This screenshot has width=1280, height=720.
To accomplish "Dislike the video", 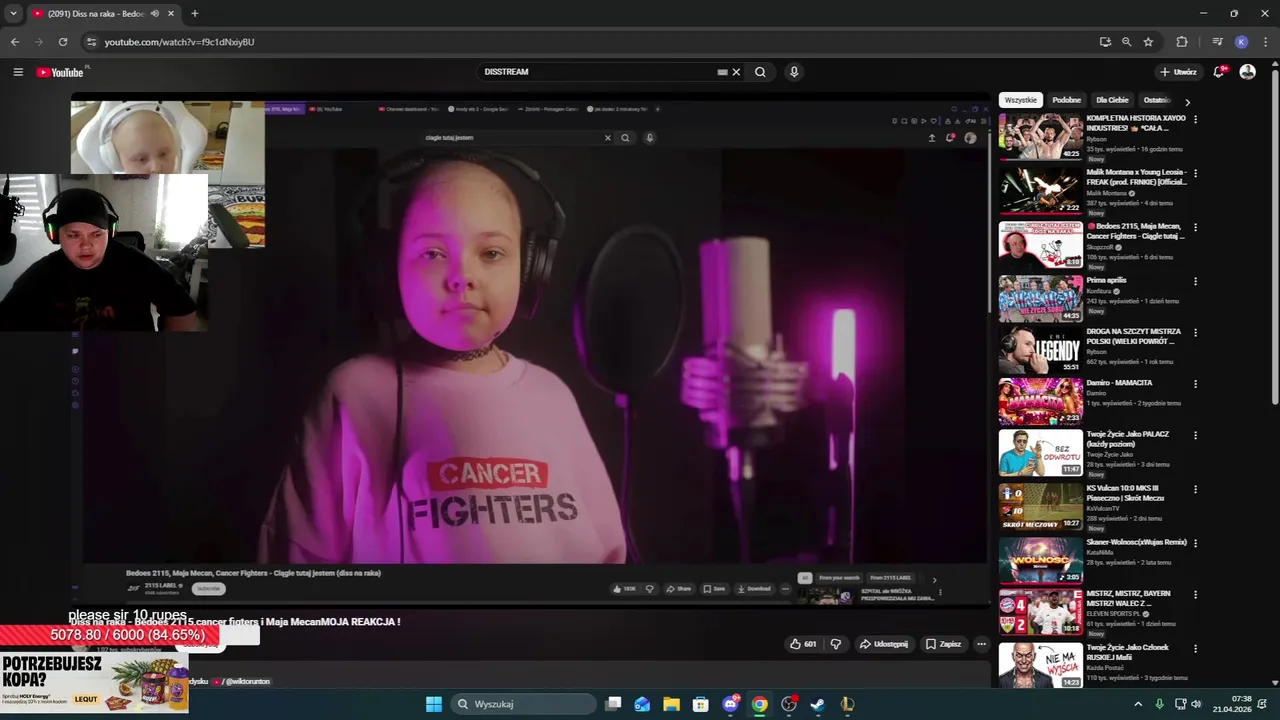I will tap(836, 644).
